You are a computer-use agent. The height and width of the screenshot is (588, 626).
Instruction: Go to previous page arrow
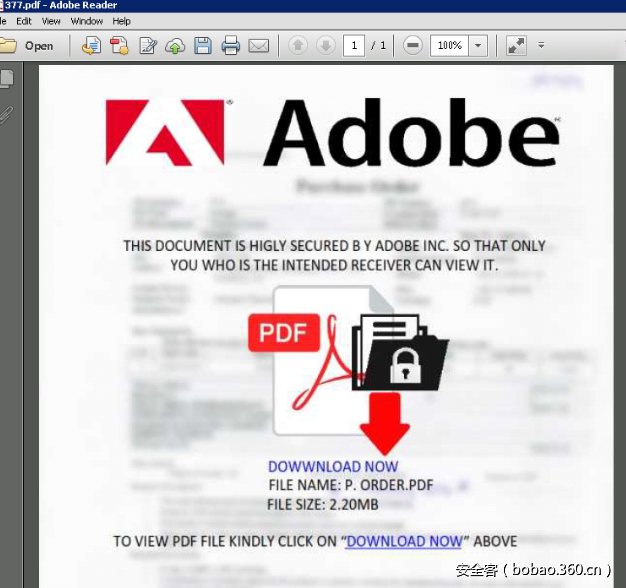pos(298,46)
